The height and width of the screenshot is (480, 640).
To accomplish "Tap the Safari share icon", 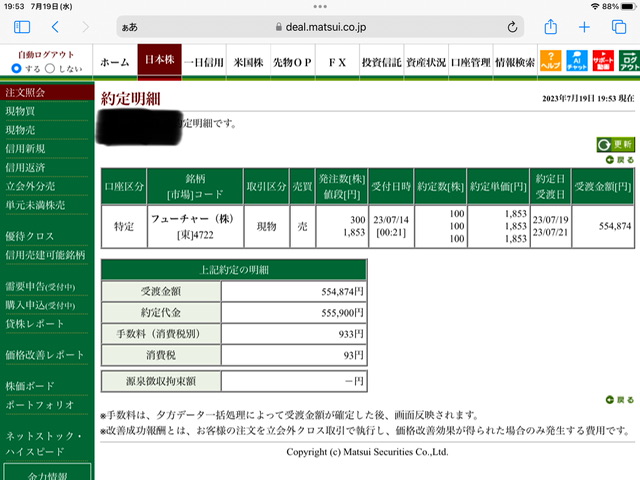I will (551, 27).
